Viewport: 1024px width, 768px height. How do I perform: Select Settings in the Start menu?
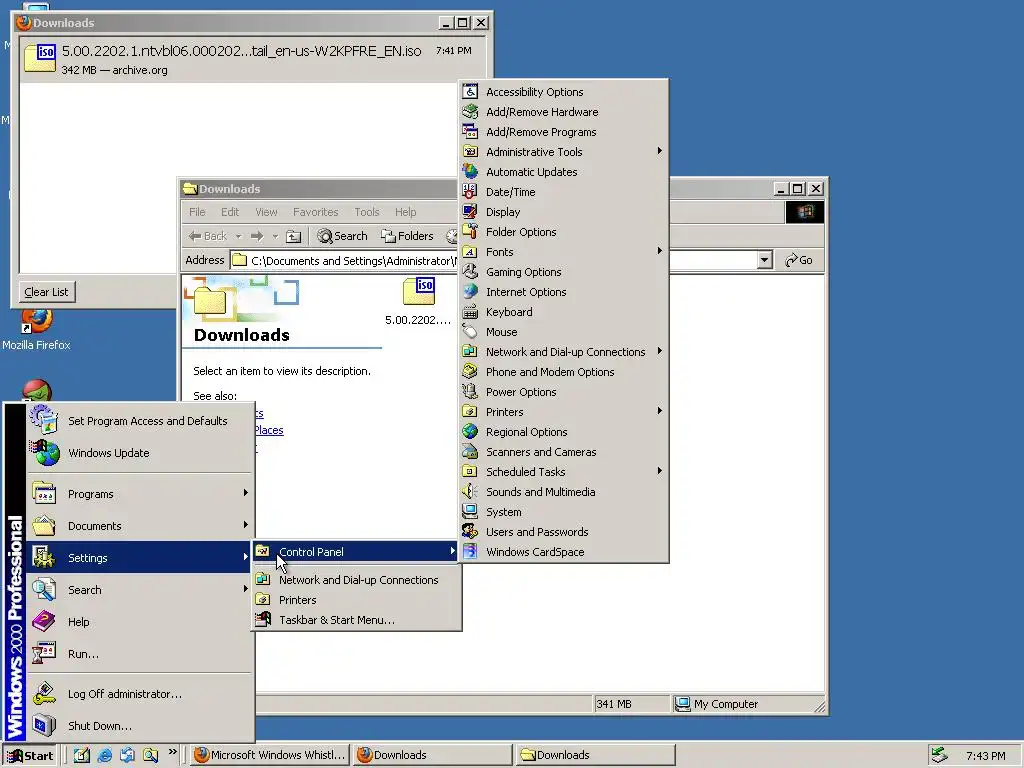click(x=138, y=557)
